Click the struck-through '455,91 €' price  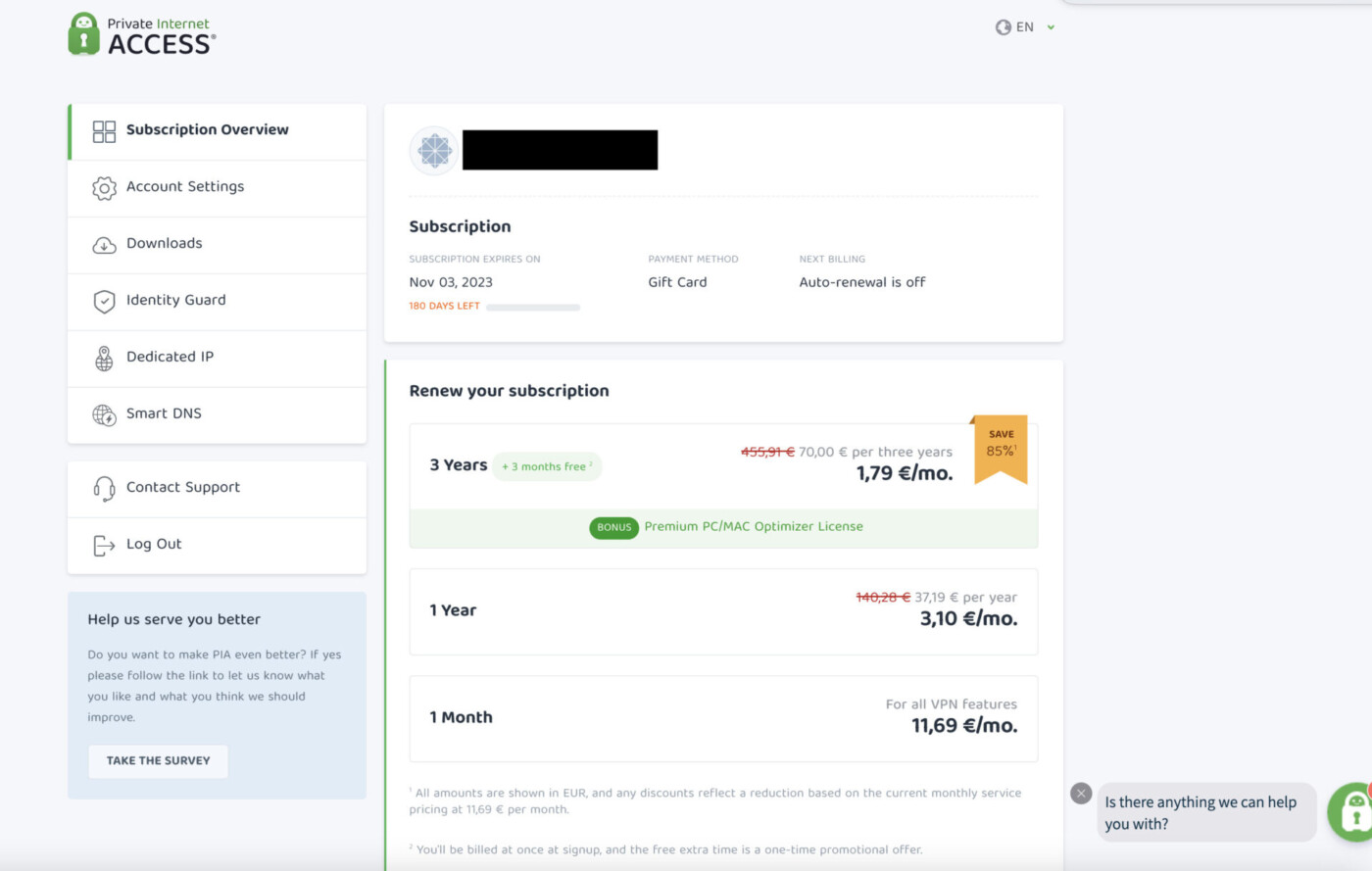(767, 452)
